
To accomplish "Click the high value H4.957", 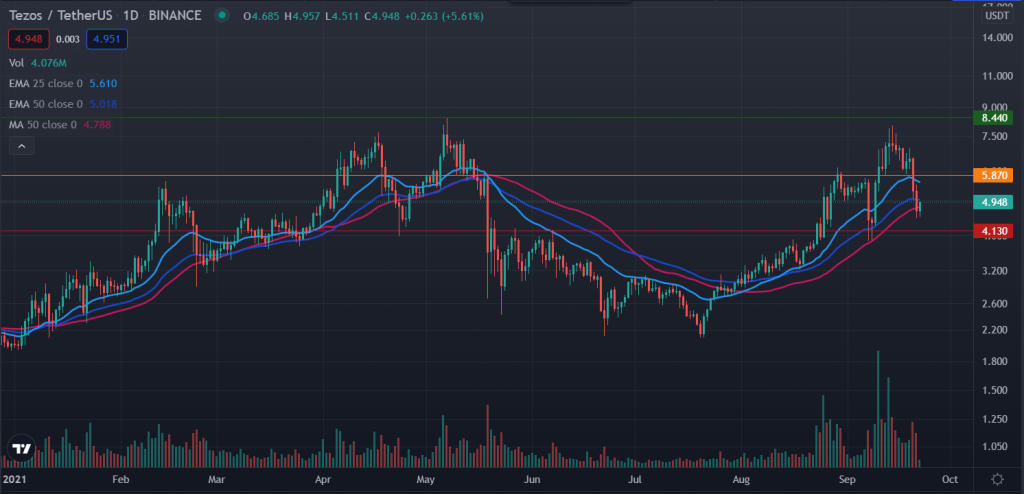I will (x=302, y=16).
